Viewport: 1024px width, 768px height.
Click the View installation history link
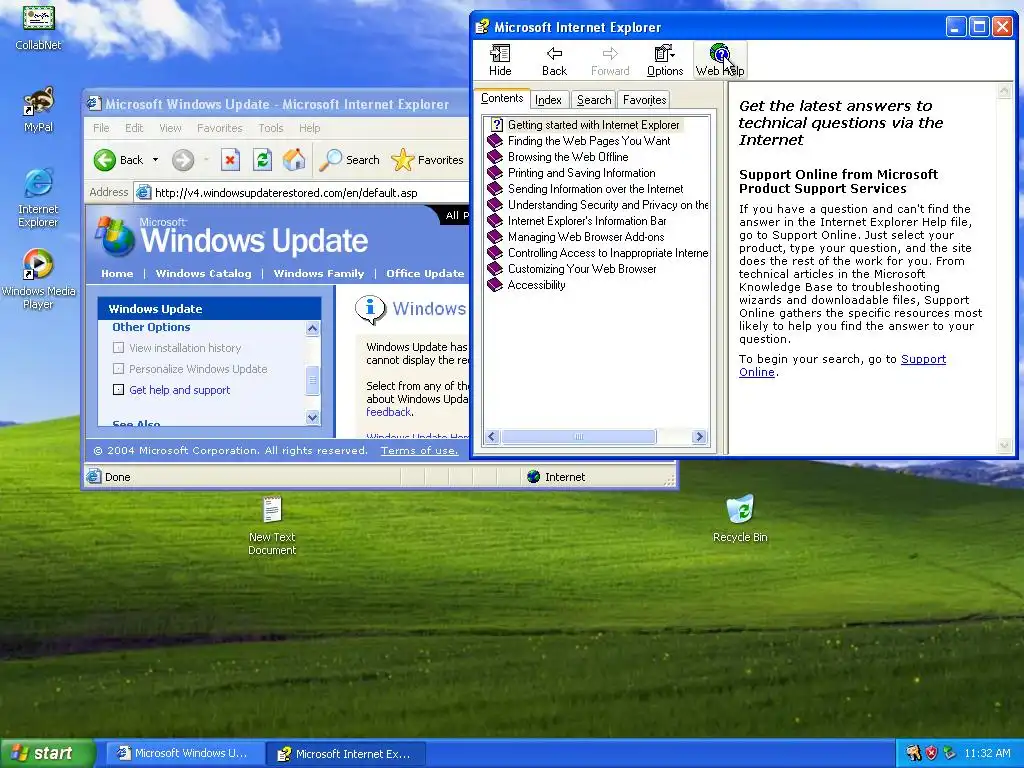(x=185, y=348)
